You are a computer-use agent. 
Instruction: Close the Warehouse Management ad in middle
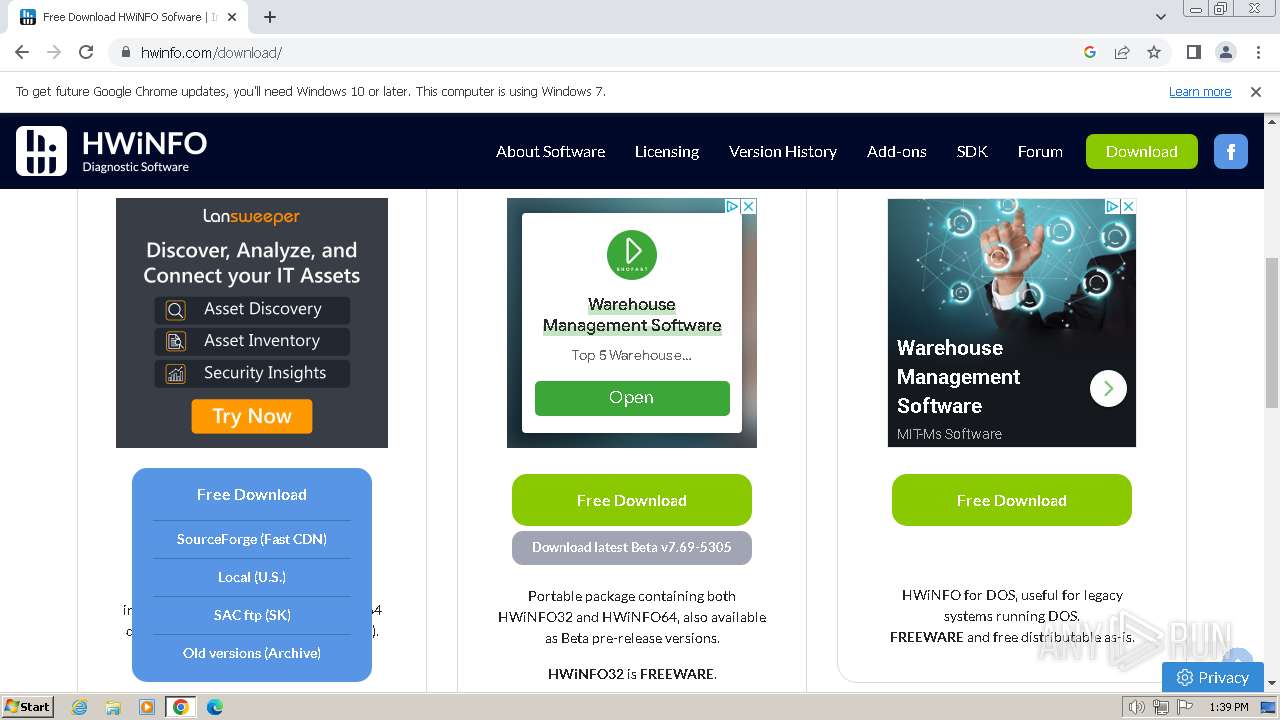[x=748, y=206]
